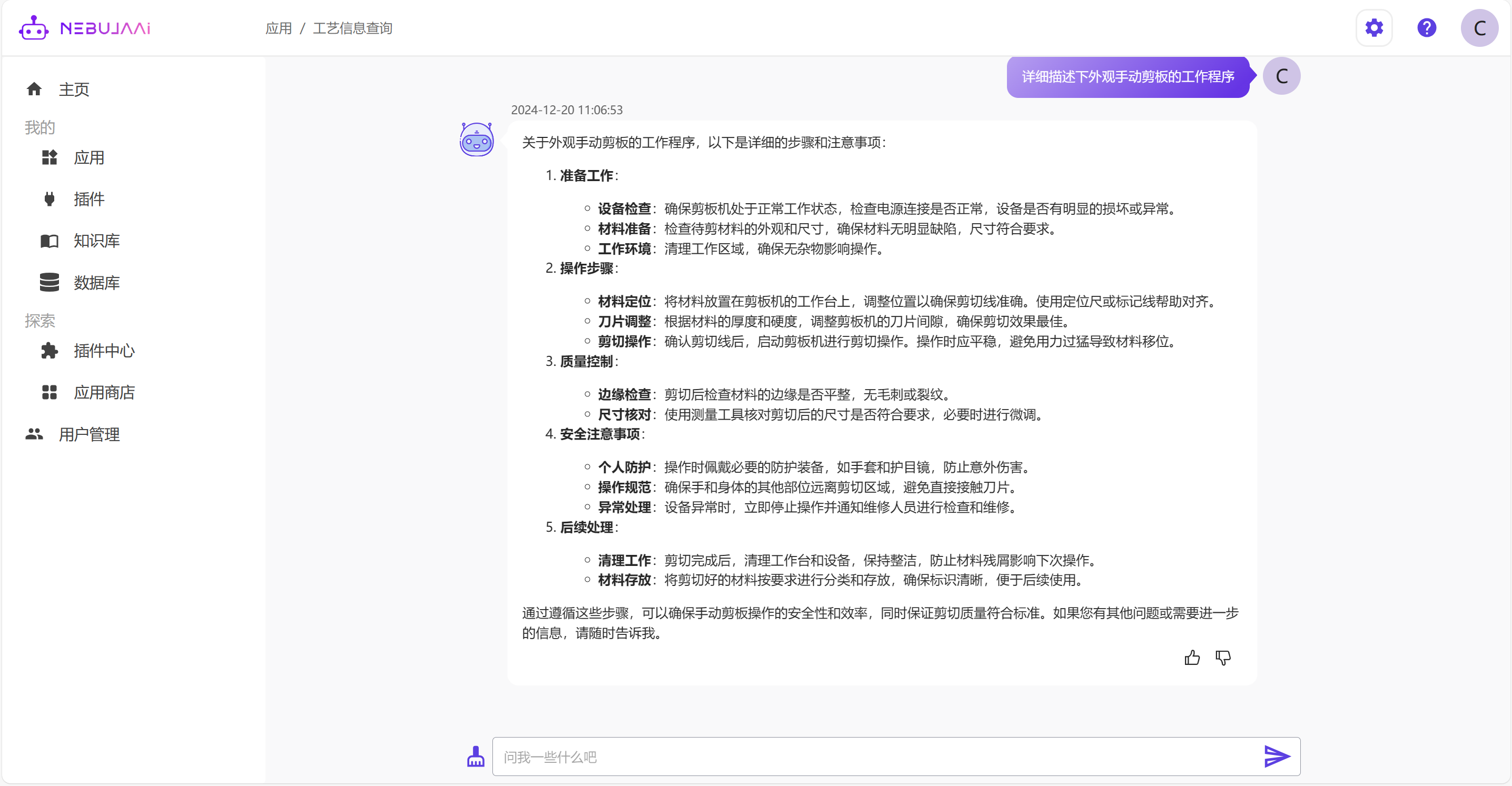Clear chat with the broom icon
Screen dimensions: 1512x786
[x=476, y=756]
